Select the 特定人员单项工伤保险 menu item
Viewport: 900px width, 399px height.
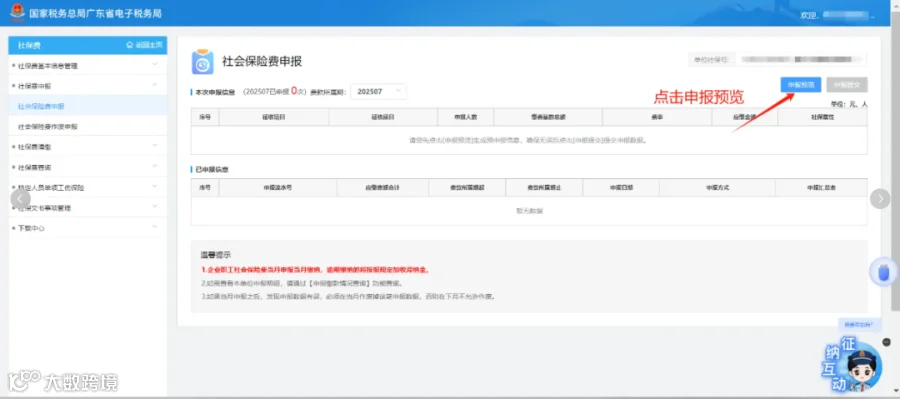click(x=88, y=187)
